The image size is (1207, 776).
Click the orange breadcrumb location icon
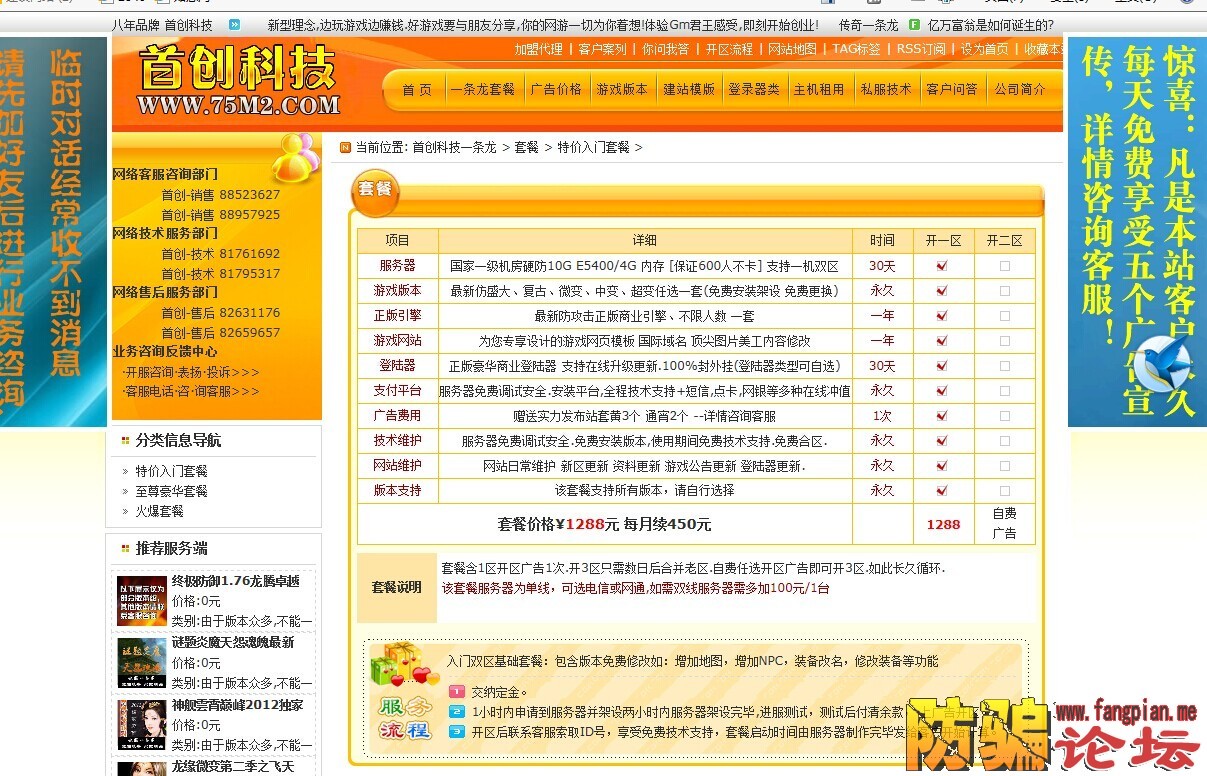[x=345, y=147]
